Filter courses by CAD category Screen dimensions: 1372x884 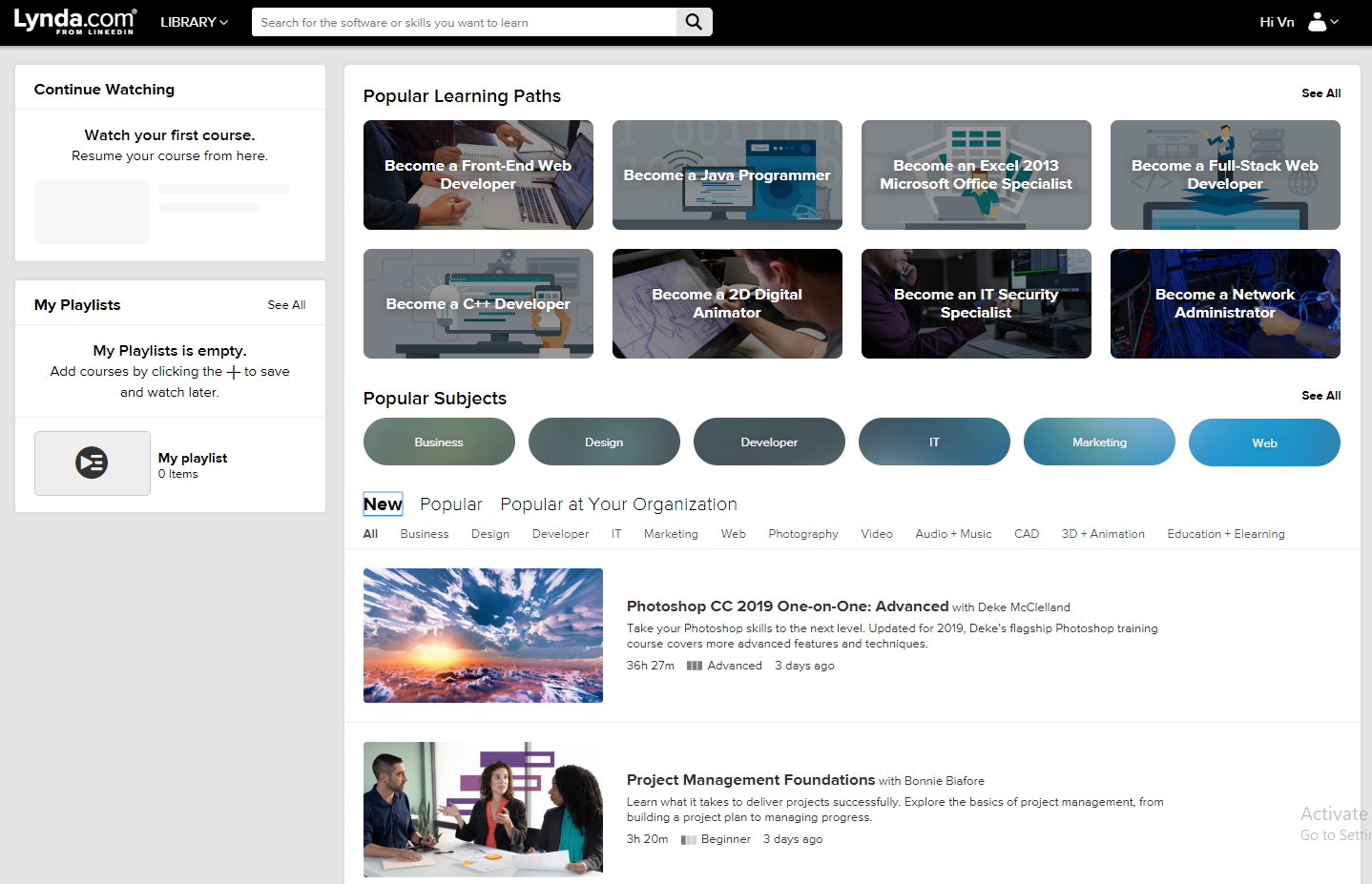tap(1027, 534)
